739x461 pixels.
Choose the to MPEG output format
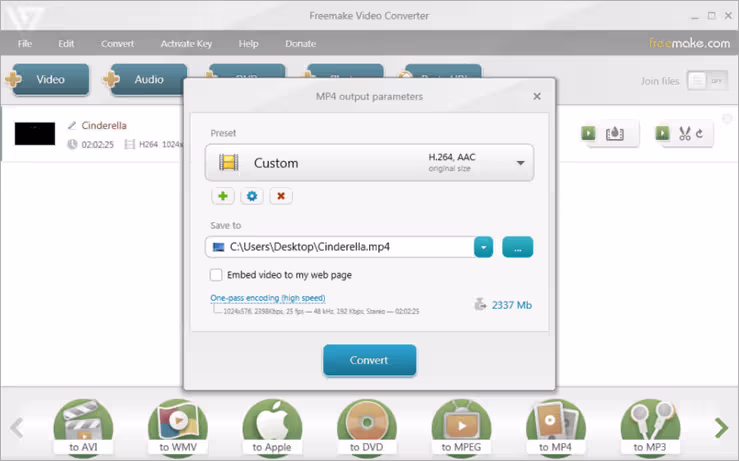tap(461, 427)
